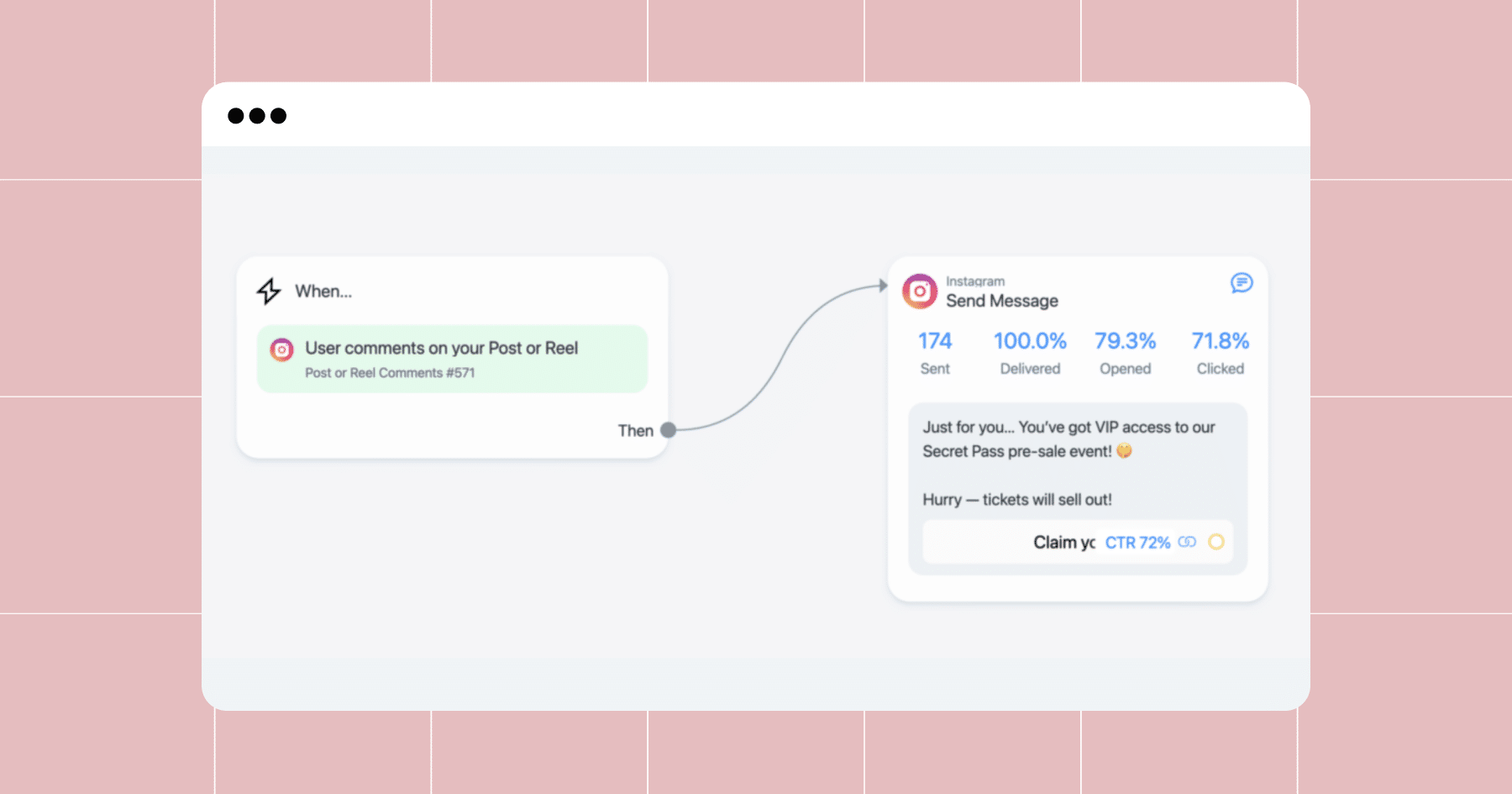Image resolution: width=1512 pixels, height=794 pixels.
Task: Click the arrowhead entering Send Message card
Action: point(883,286)
